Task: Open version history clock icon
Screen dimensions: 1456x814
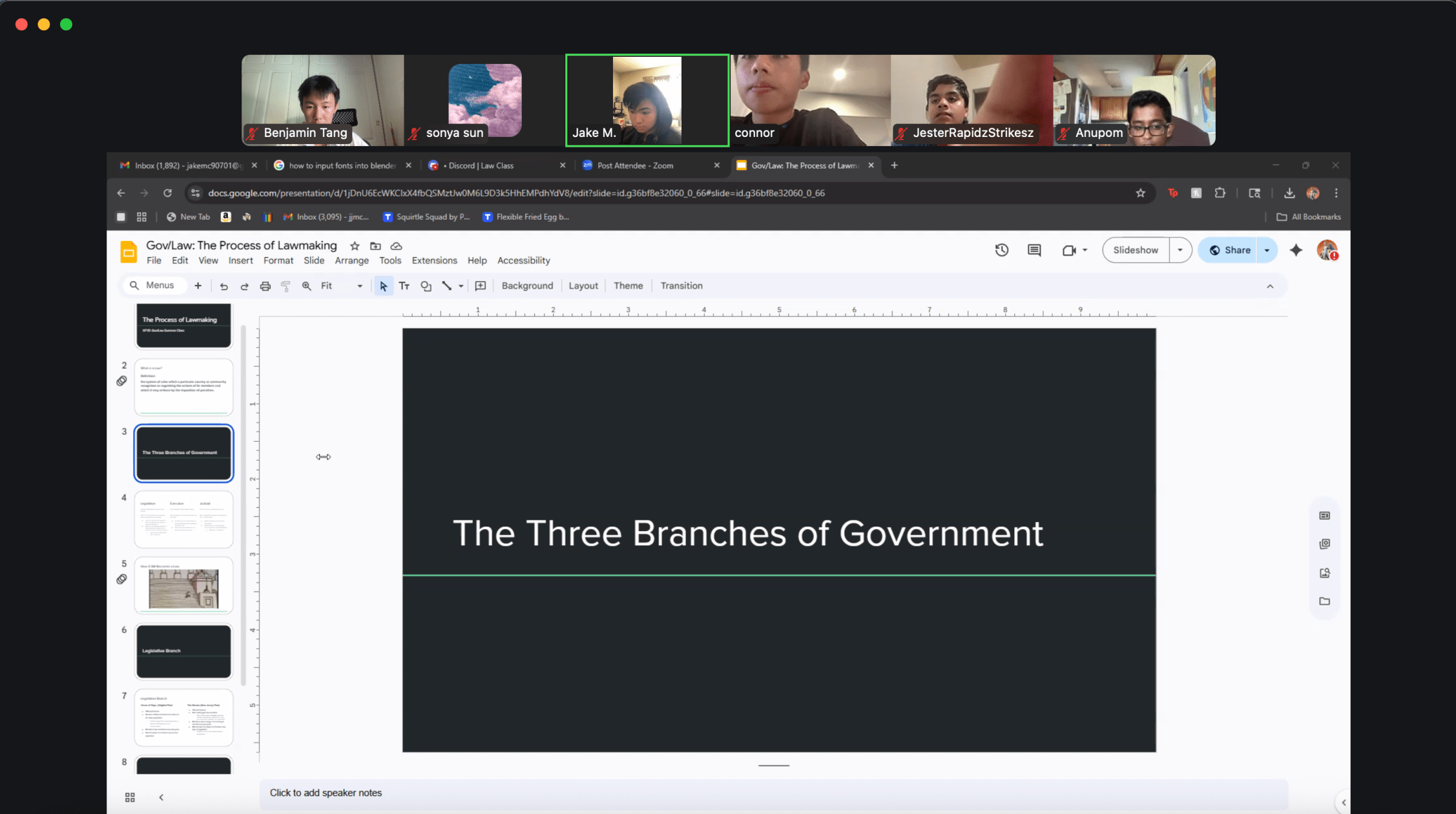Action: pos(1001,250)
